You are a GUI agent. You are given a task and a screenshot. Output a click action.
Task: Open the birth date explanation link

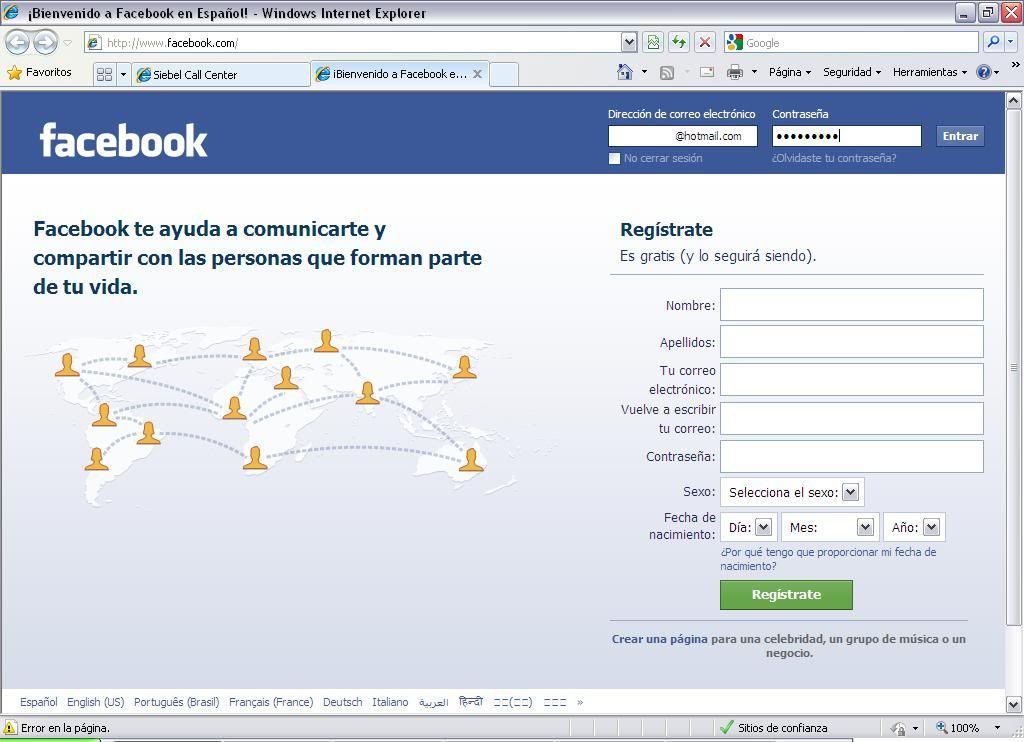coord(828,559)
